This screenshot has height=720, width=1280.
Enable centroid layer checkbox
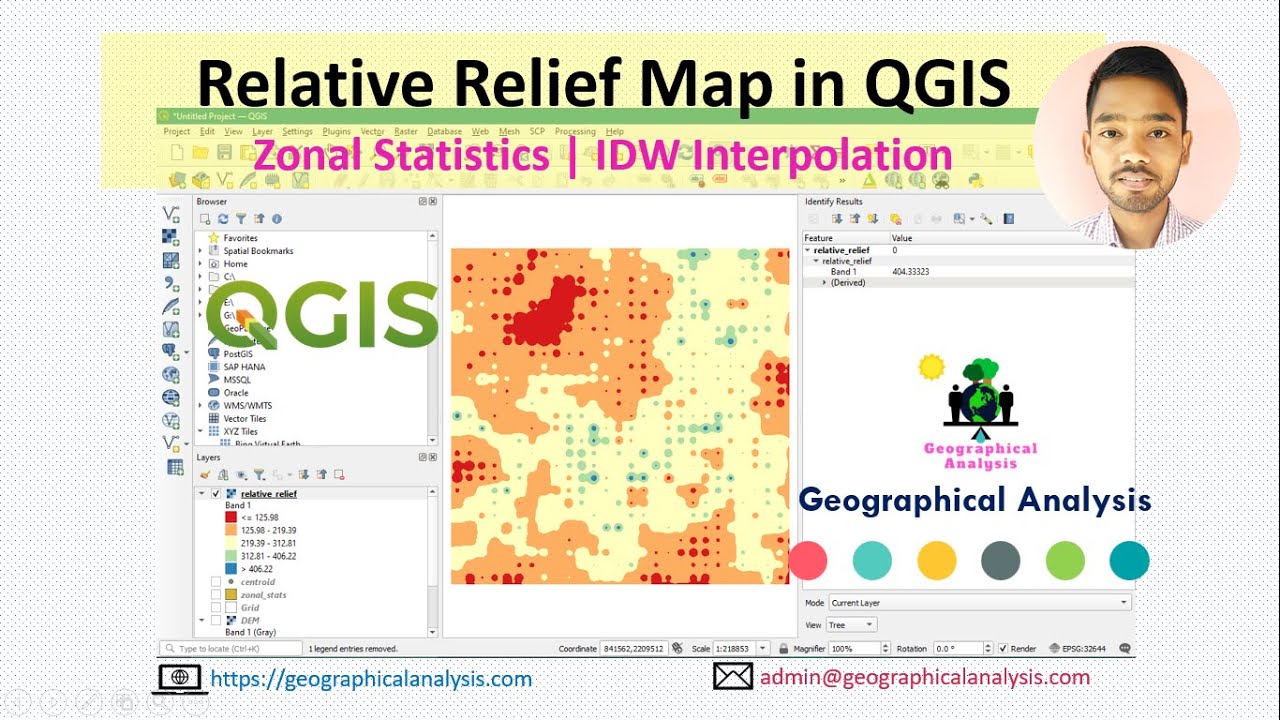(x=216, y=582)
